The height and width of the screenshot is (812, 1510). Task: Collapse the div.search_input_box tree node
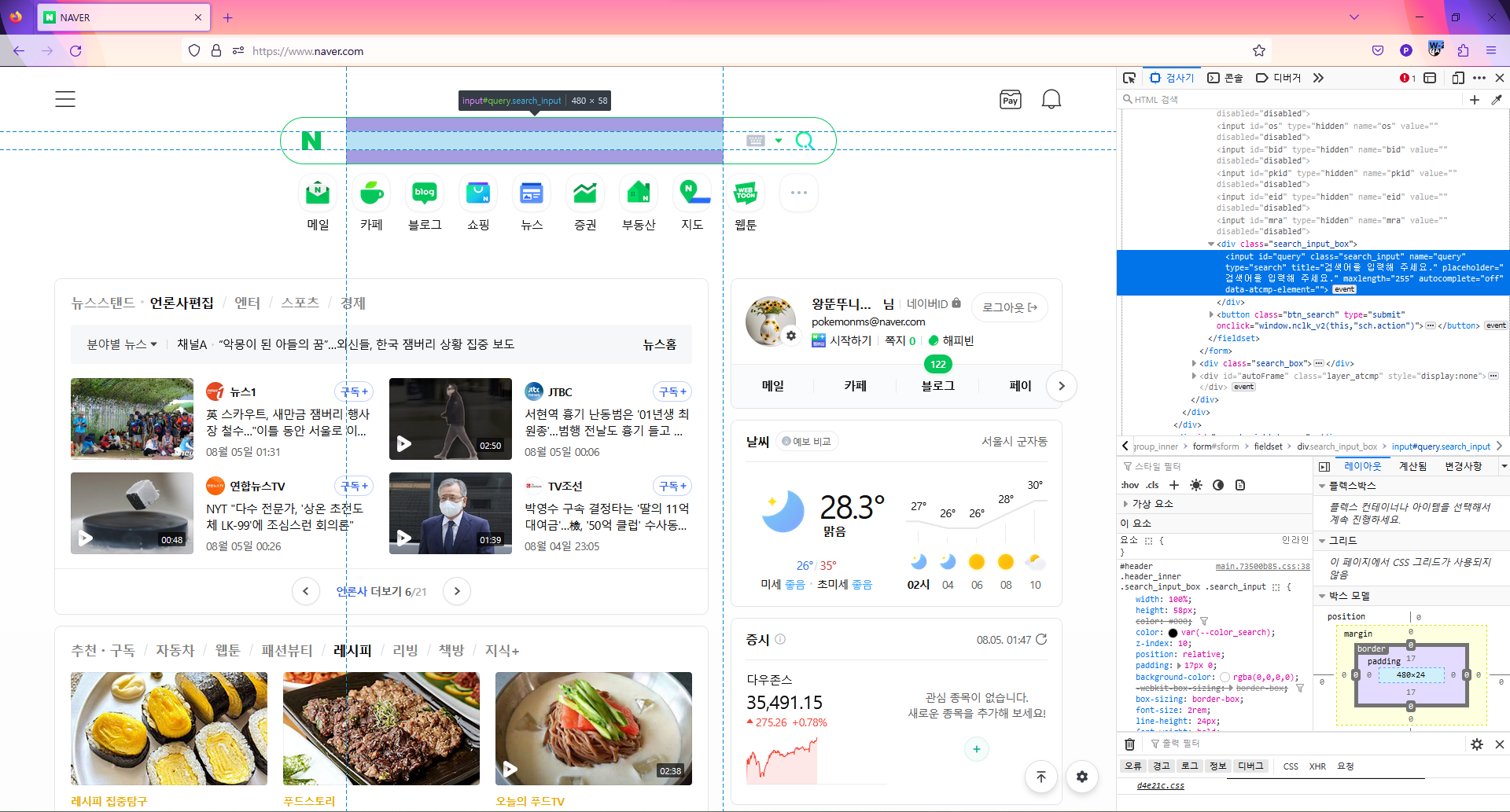(1211, 244)
